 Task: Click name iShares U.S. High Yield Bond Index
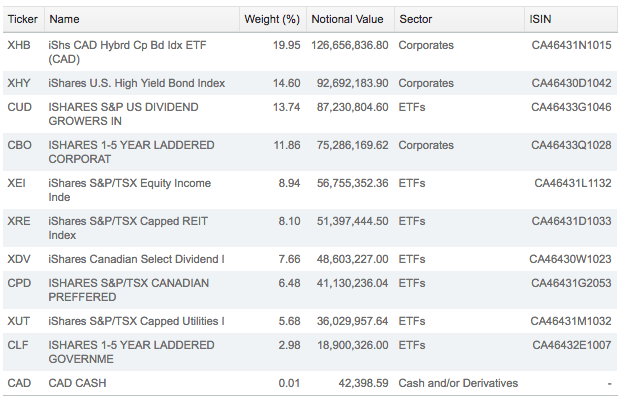[x=136, y=83]
